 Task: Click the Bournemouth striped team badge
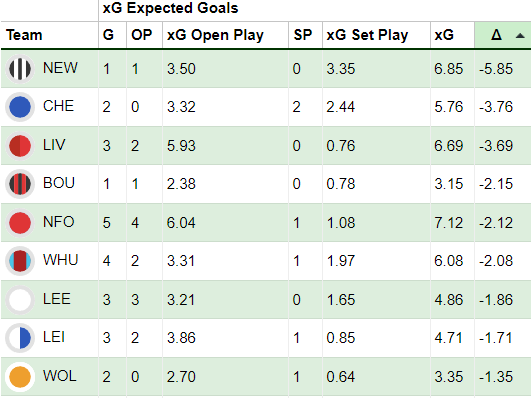20,184
